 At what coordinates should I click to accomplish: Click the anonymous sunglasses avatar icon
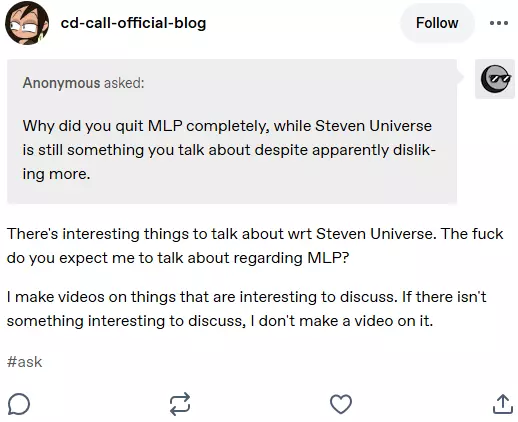pos(495,79)
